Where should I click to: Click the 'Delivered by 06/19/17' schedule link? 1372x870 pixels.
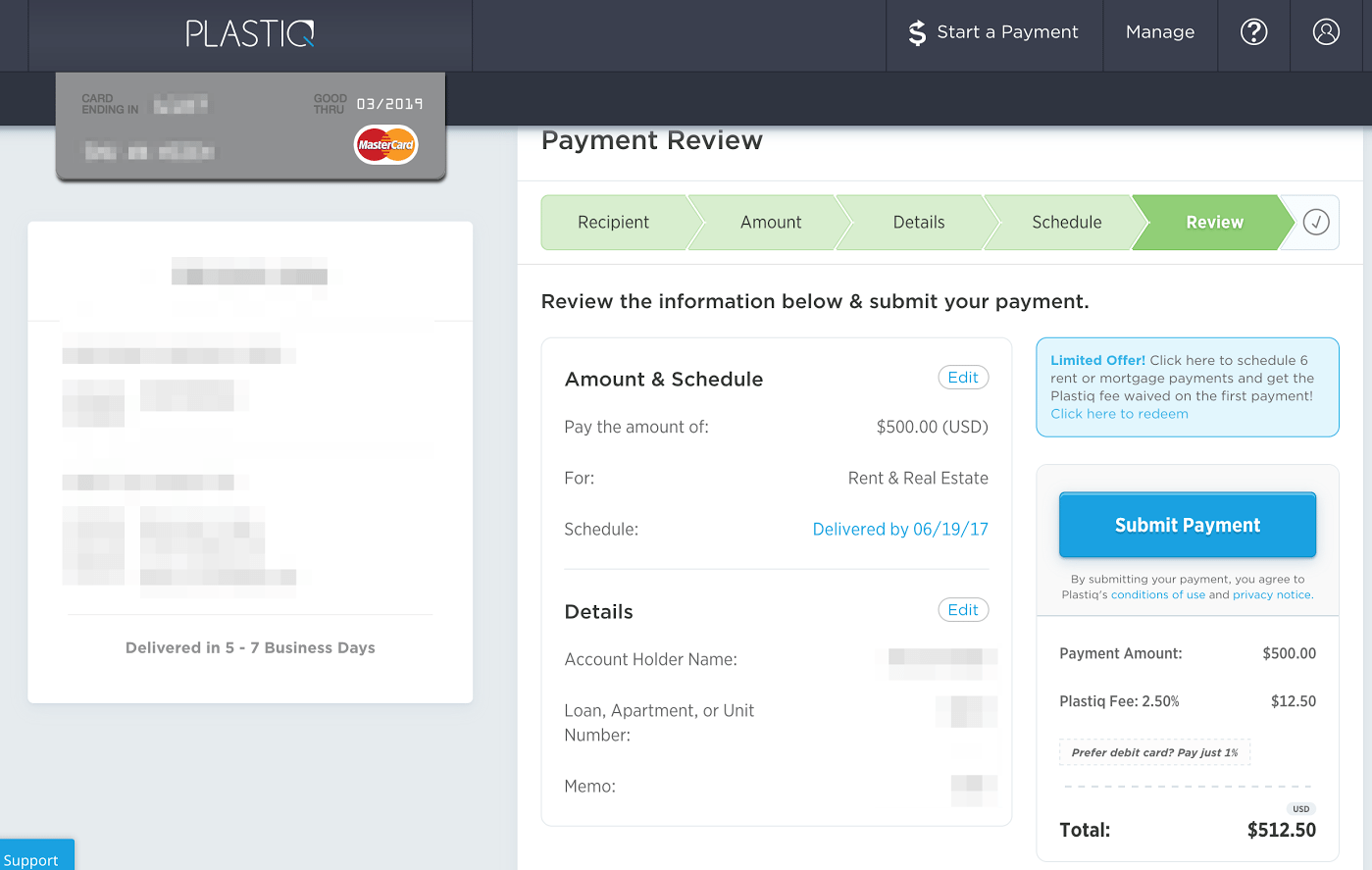tap(900, 530)
